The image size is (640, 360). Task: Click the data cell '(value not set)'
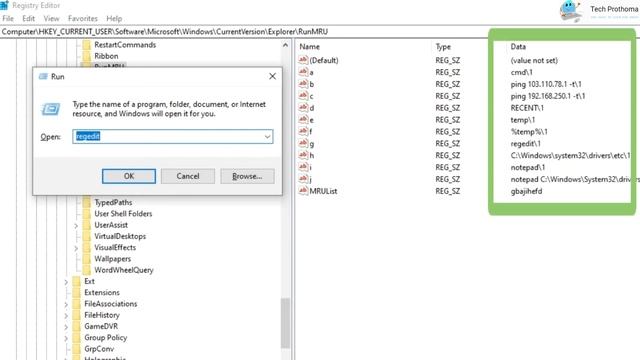(534, 60)
